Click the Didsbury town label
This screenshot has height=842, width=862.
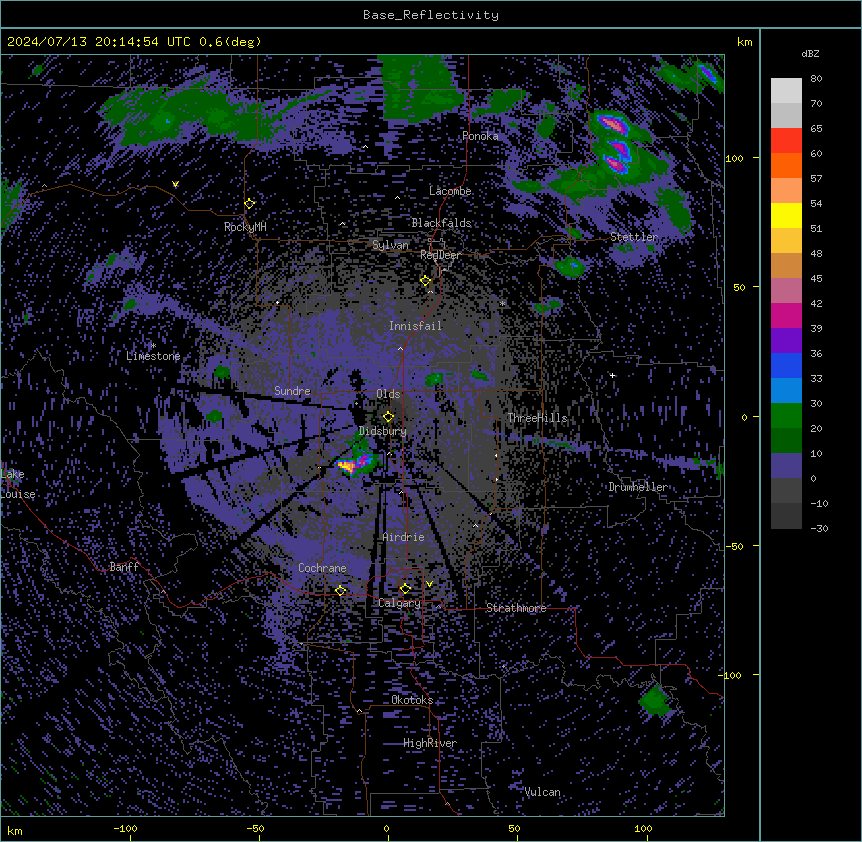click(x=383, y=431)
